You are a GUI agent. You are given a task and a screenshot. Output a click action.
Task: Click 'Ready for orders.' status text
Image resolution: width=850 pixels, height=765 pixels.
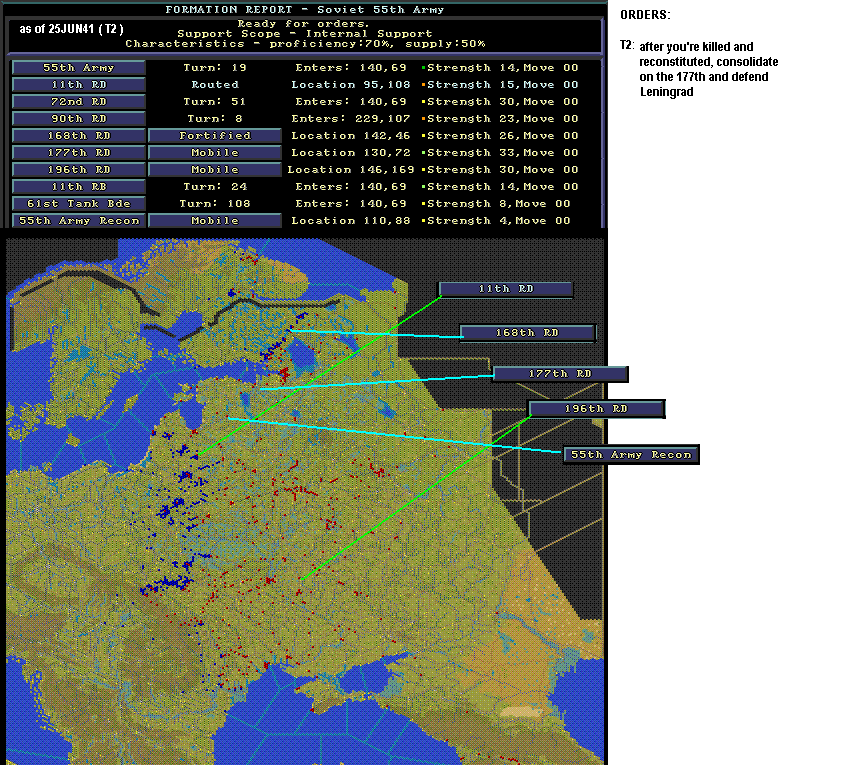(303, 24)
